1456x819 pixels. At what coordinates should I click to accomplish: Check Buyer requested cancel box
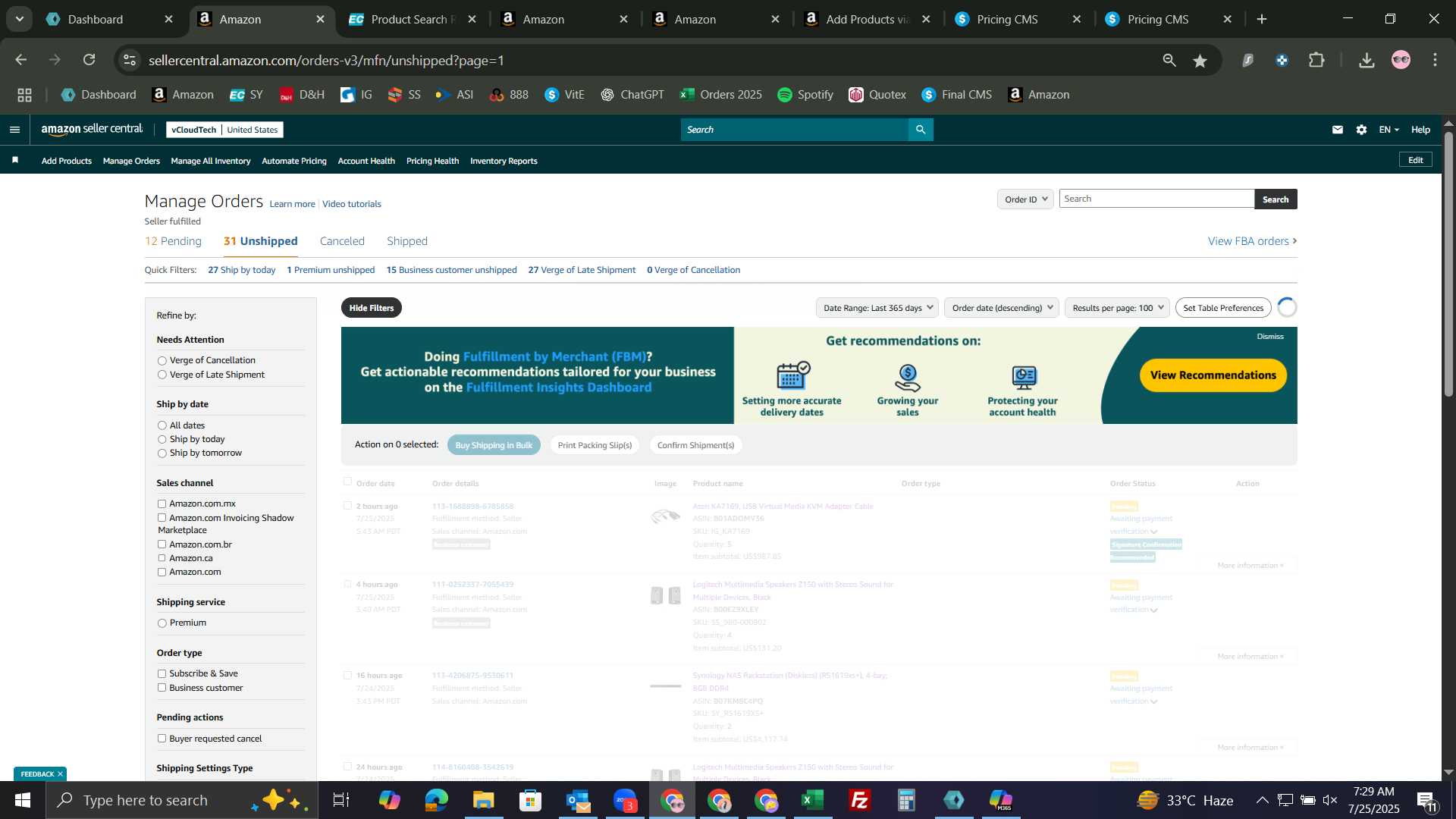click(x=162, y=739)
